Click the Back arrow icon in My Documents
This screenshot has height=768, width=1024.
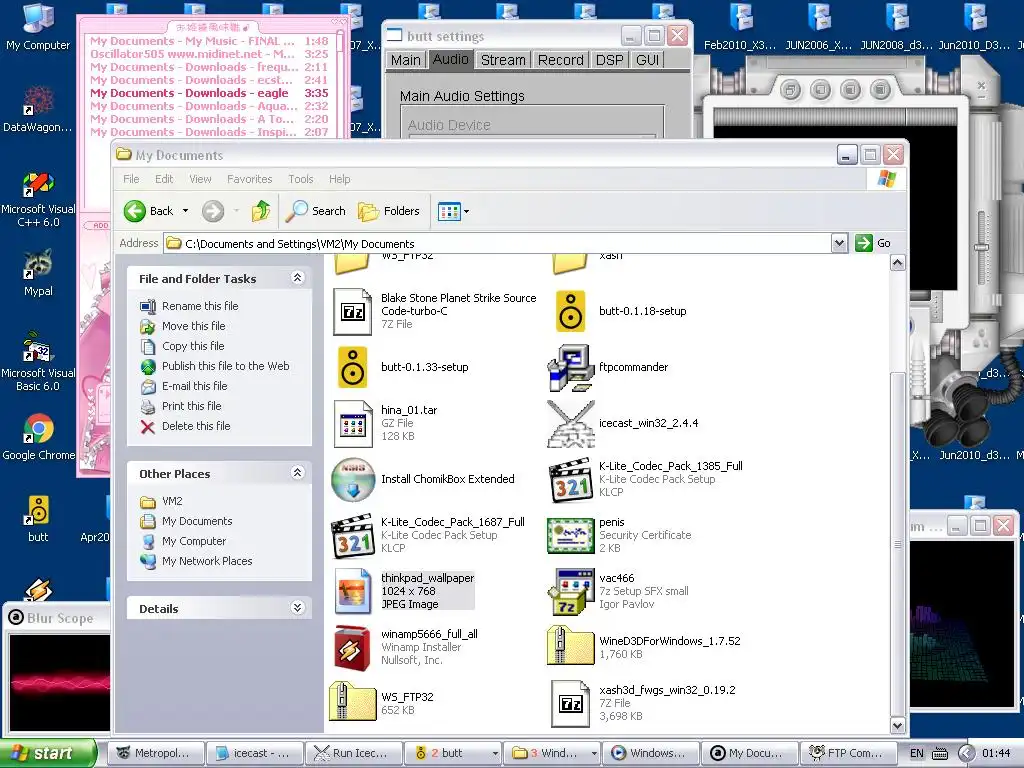point(135,211)
